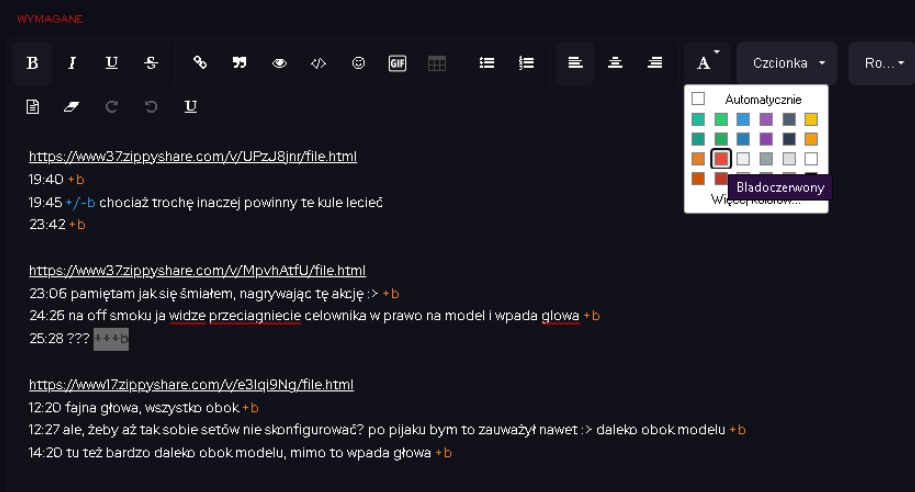
Task: Align text to the left
Action: click(575, 63)
